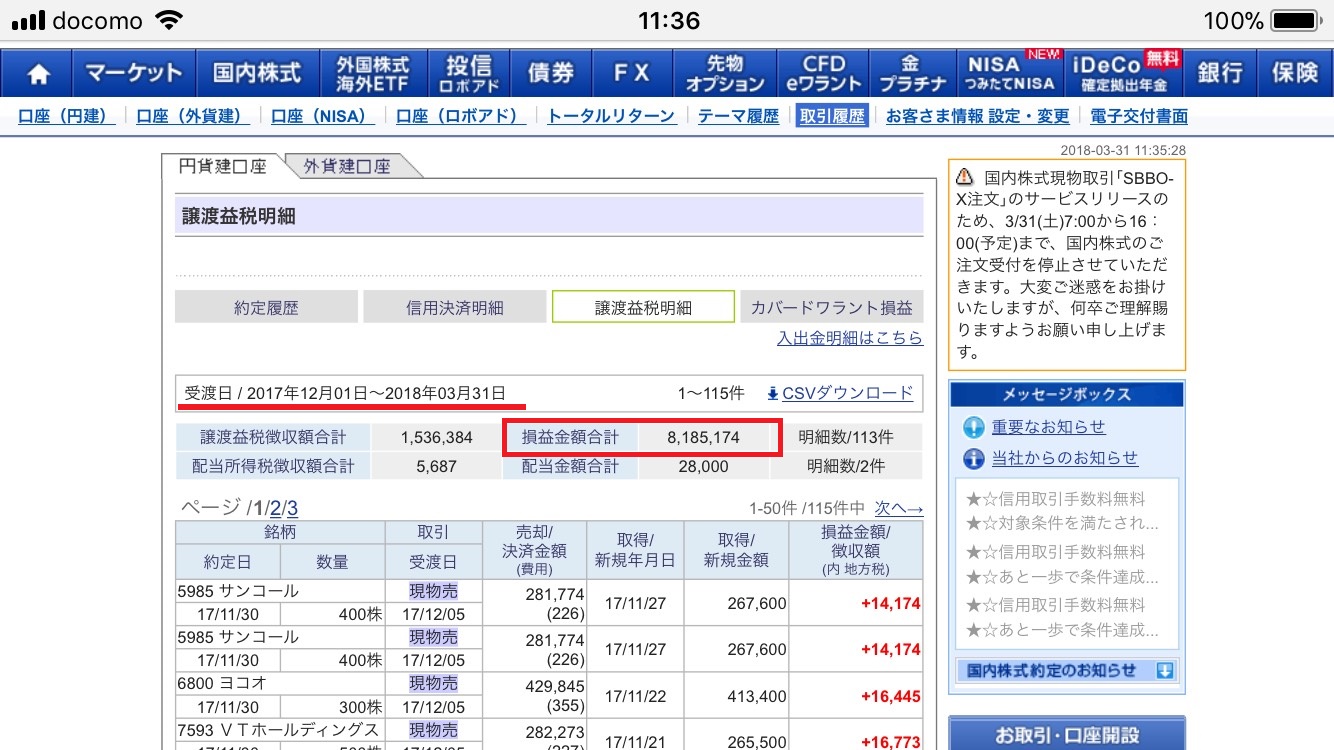Select the 円貨建口座 tab
This screenshot has width=1334, height=750.
coord(222,167)
